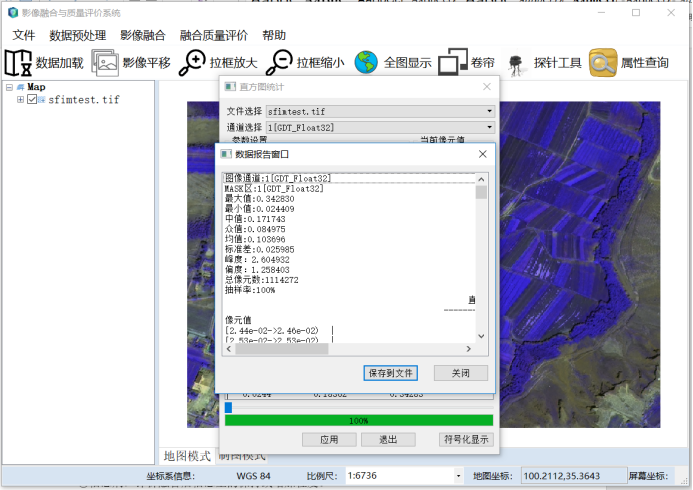Toggle the sfimtest.tif layer checkbox
693x490 pixels.
(x=33, y=100)
